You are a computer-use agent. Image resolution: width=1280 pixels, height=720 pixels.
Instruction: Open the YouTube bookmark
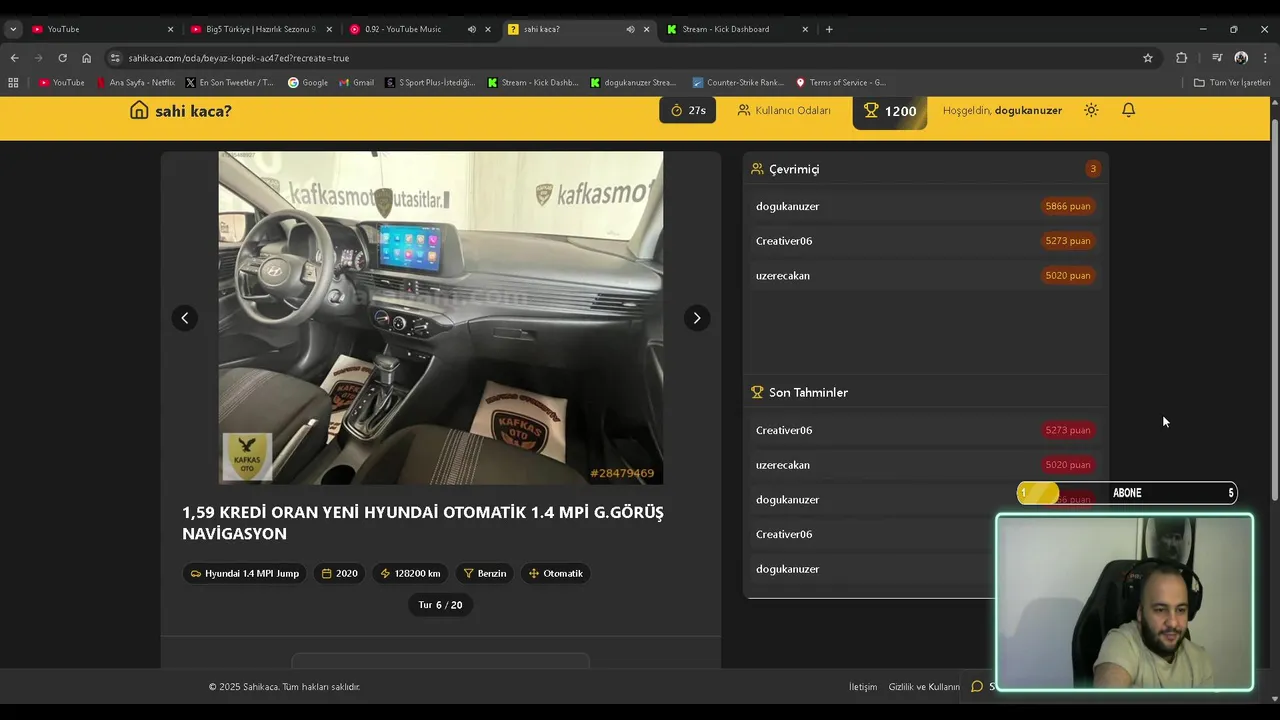pos(62,83)
